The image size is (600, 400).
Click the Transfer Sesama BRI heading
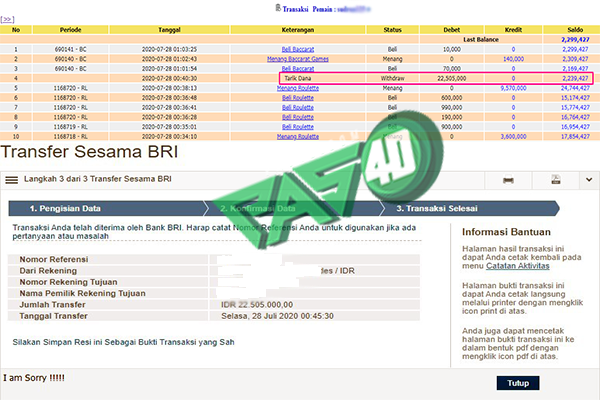tap(89, 152)
